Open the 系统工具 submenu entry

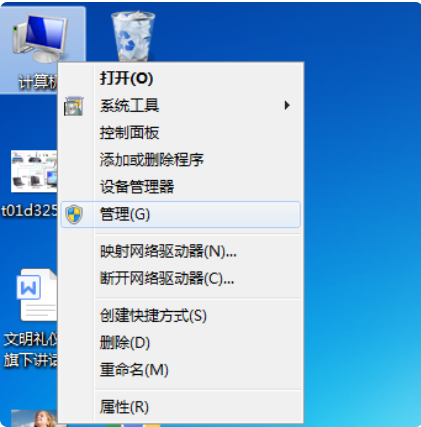click(181, 106)
